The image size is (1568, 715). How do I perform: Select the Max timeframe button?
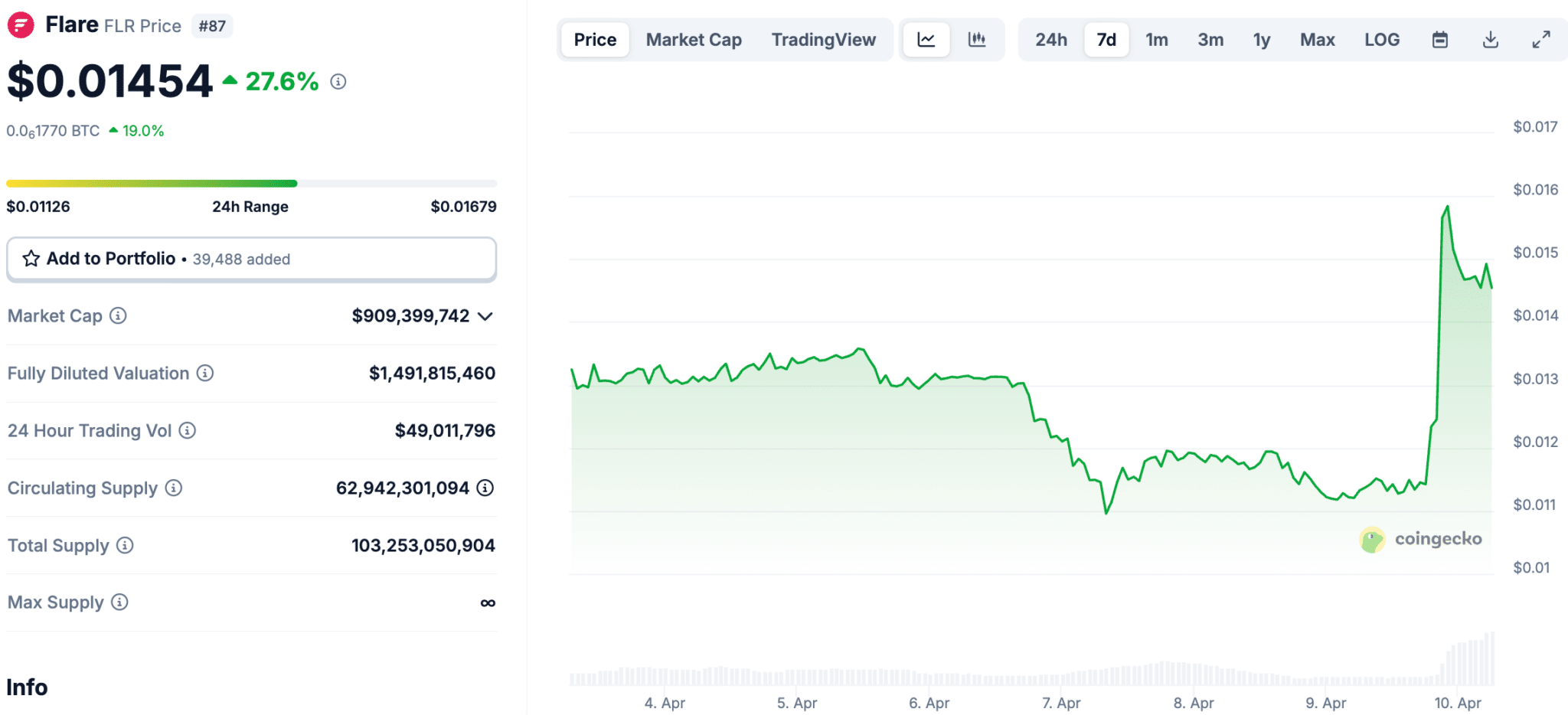pos(1317,39)
